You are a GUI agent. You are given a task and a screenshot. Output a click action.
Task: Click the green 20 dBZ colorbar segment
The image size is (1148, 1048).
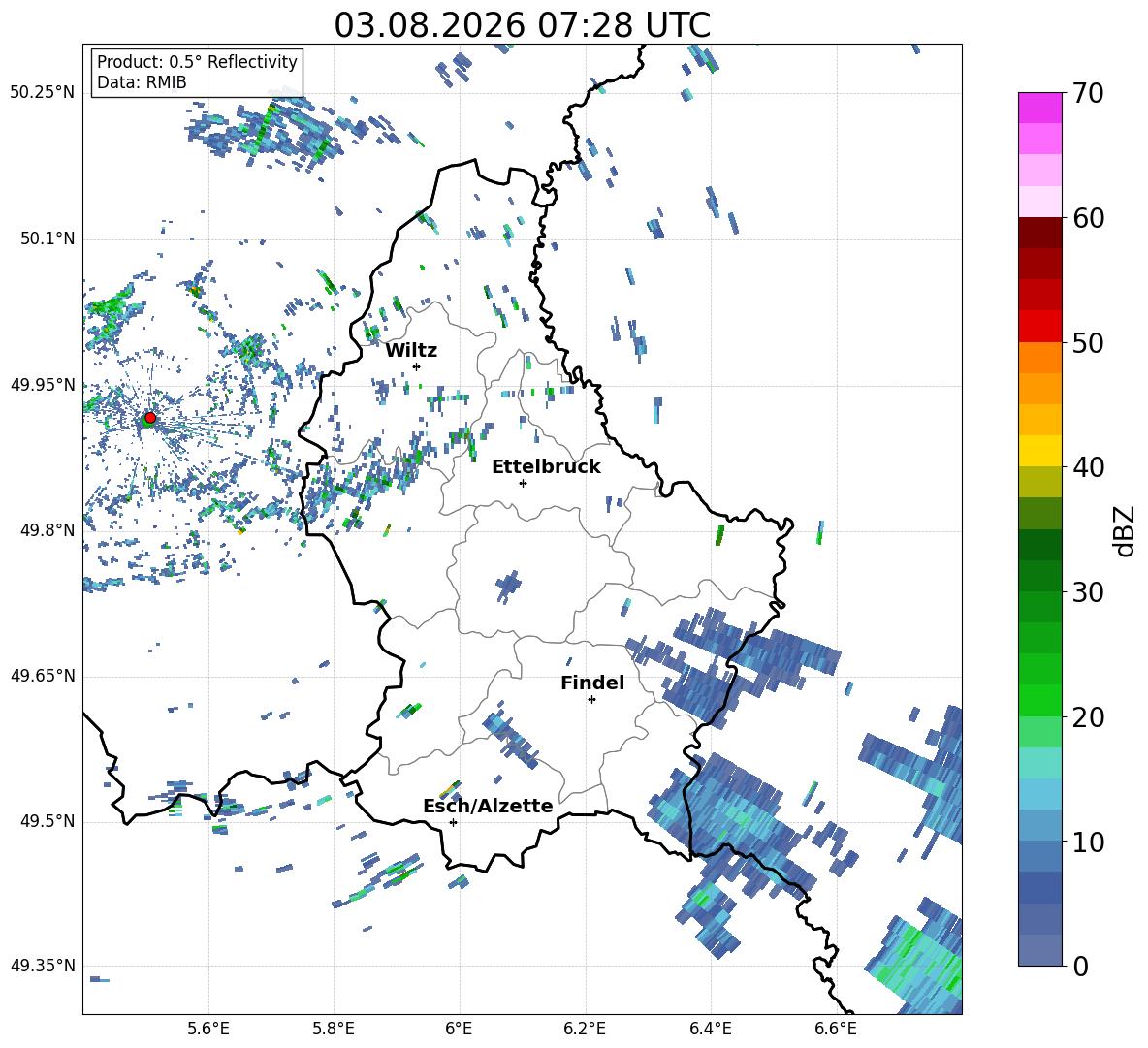tap(1039, 700)
